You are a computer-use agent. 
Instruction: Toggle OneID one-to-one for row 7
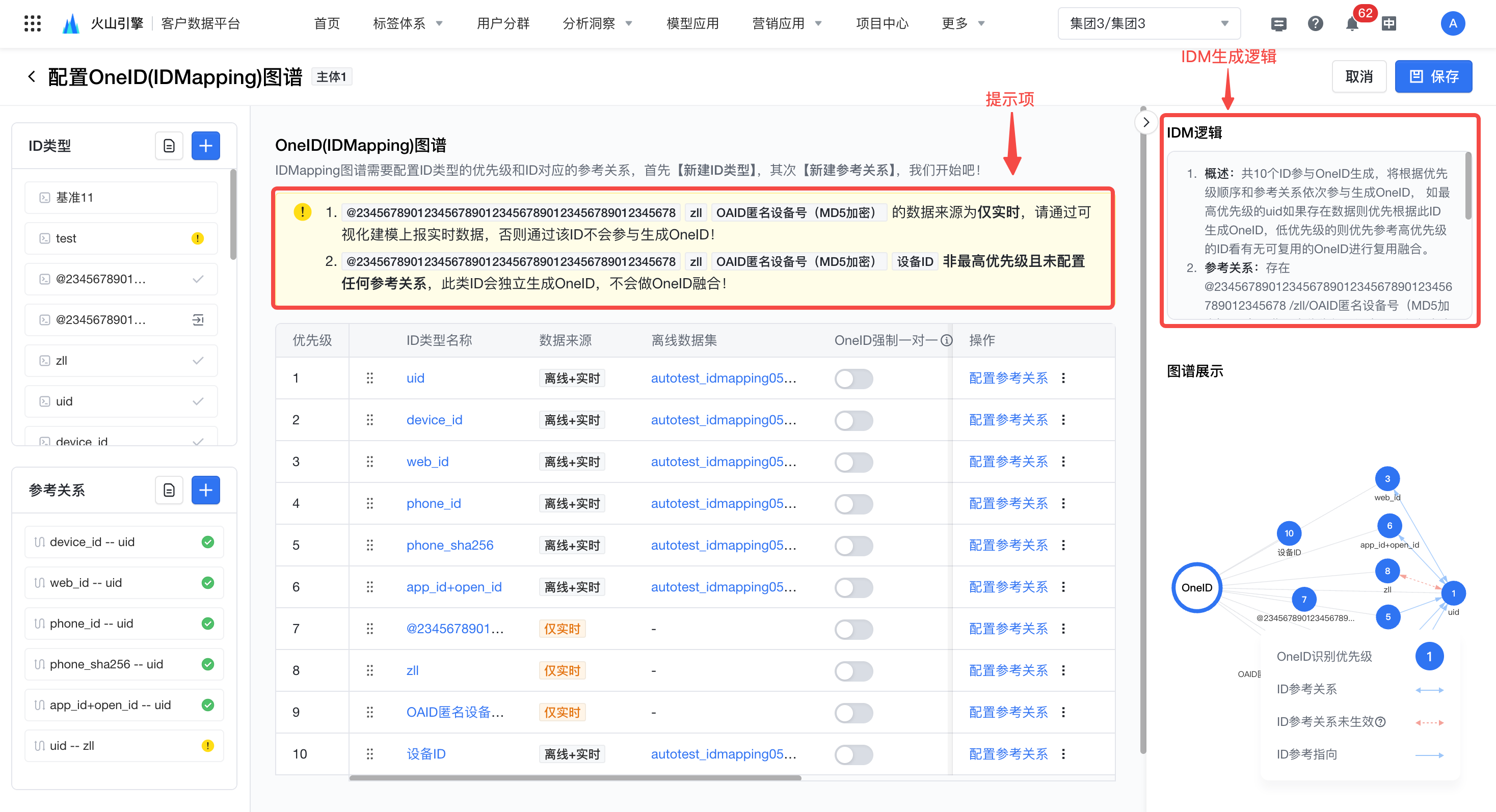[x=853, y=629]
